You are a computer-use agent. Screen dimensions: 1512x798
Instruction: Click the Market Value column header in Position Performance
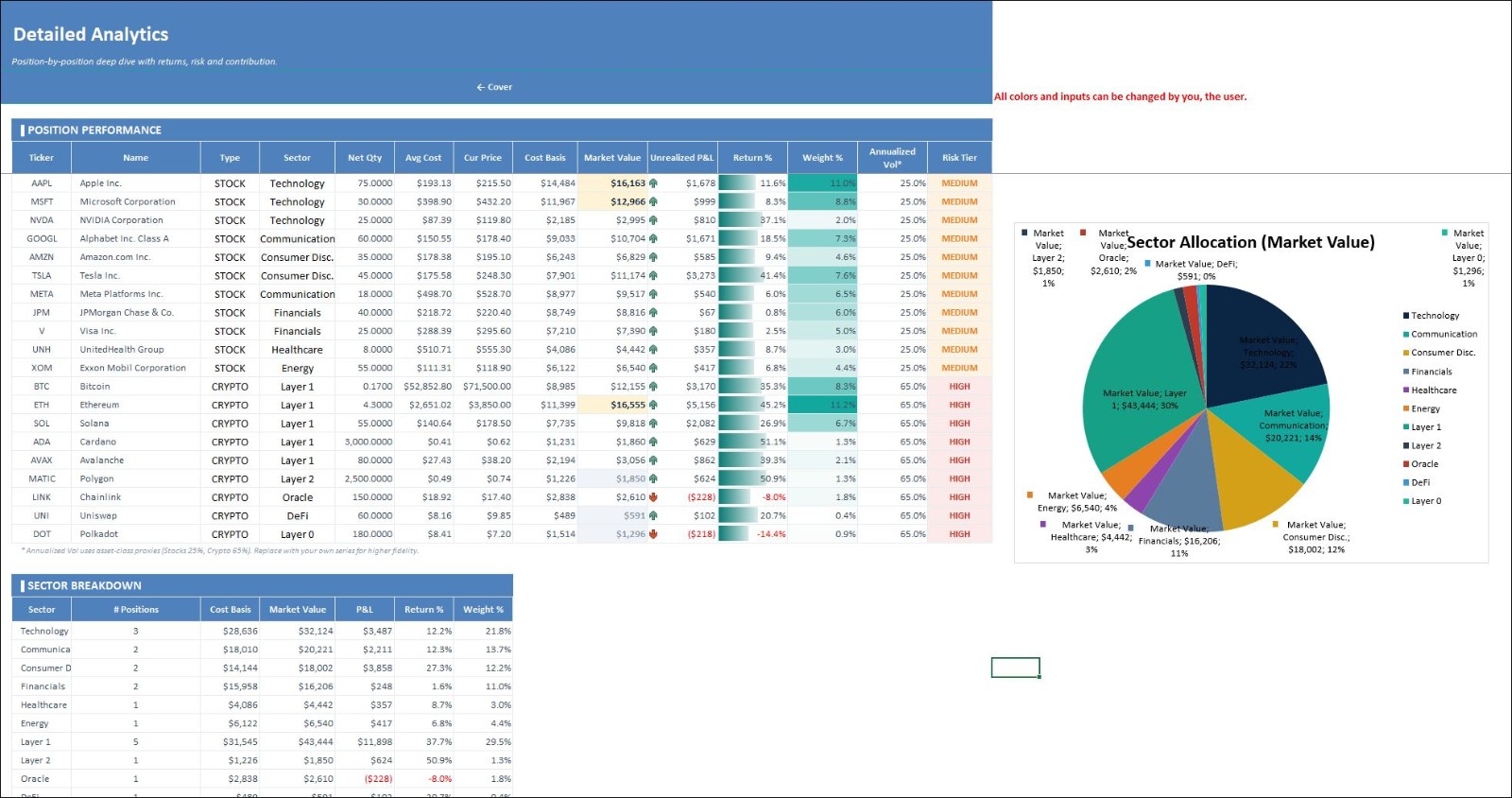tap(612, 158)
